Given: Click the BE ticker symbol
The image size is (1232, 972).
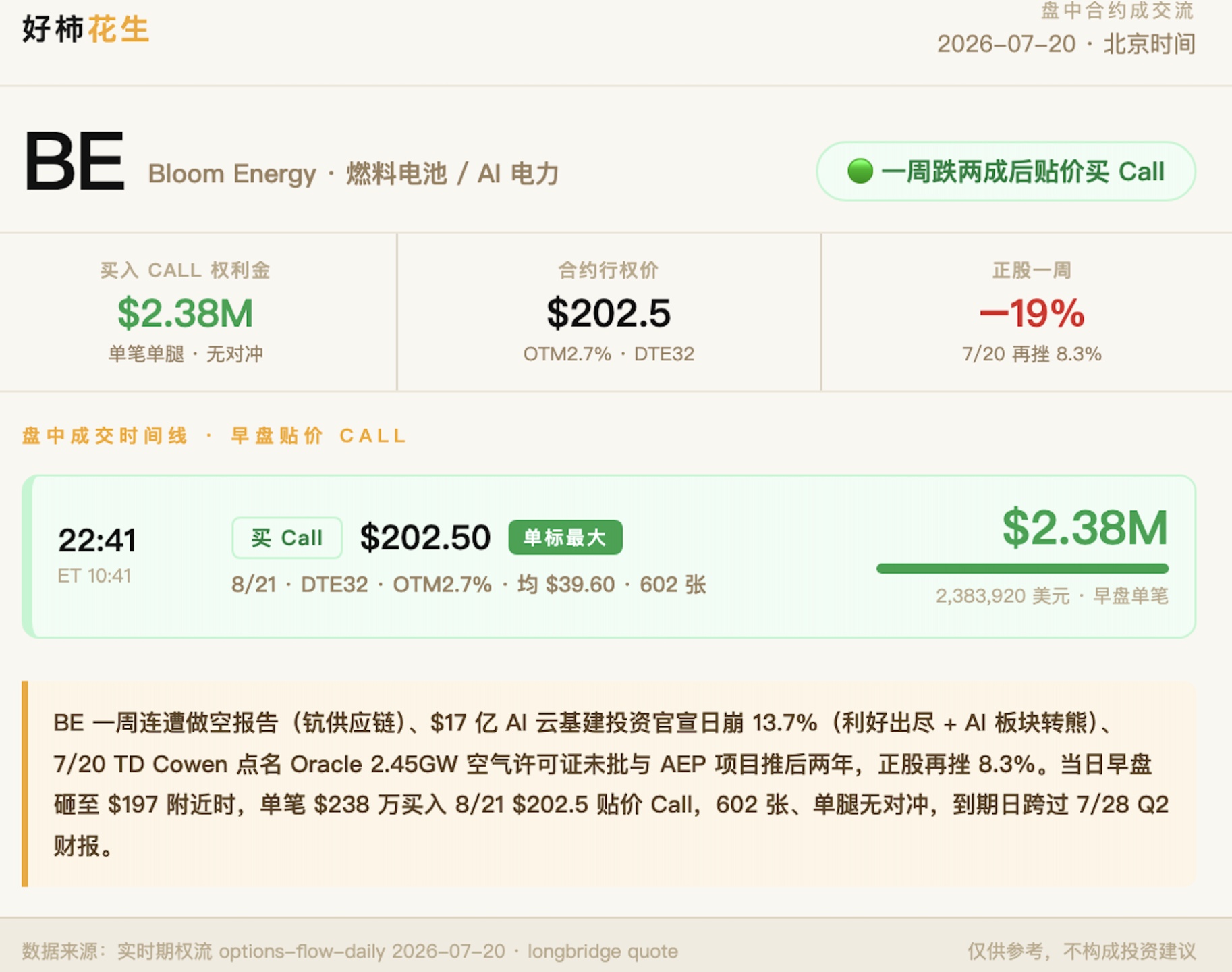Looking at the screenshot, I should (x=74, y=162).
